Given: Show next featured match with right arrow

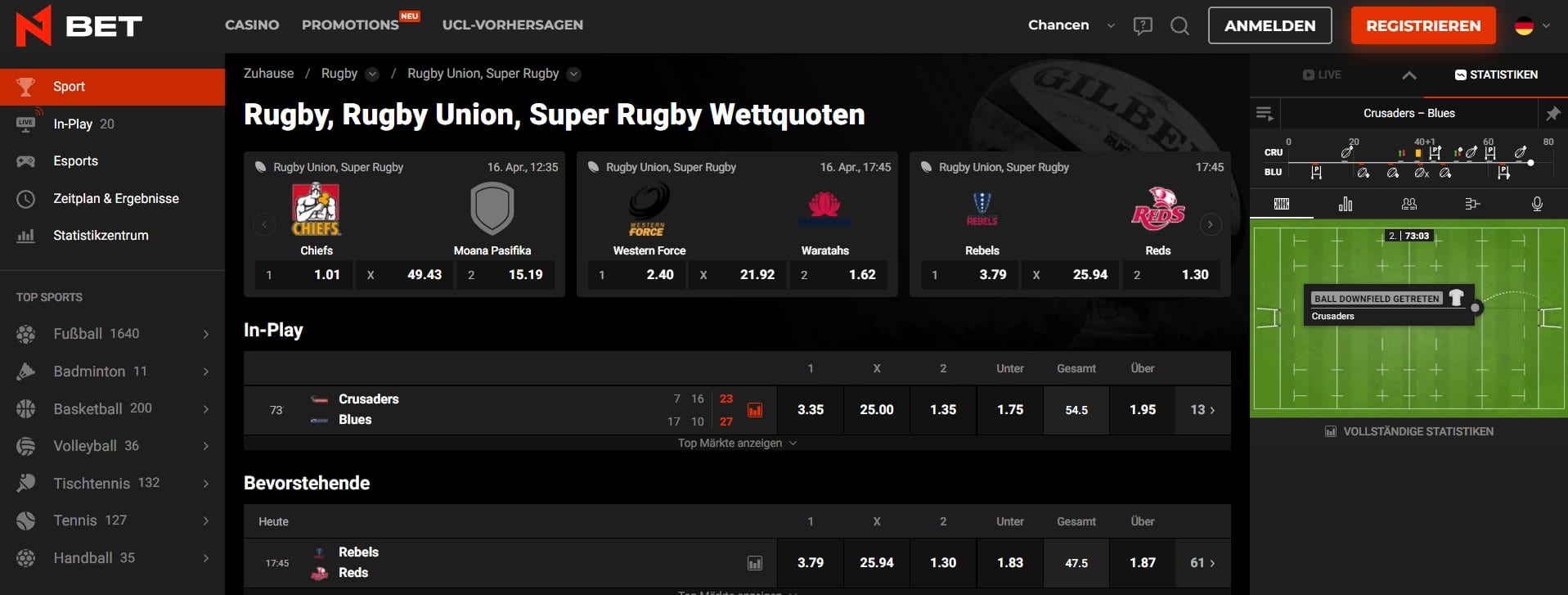Looking at the screenshot, I should click(1211, 224).
